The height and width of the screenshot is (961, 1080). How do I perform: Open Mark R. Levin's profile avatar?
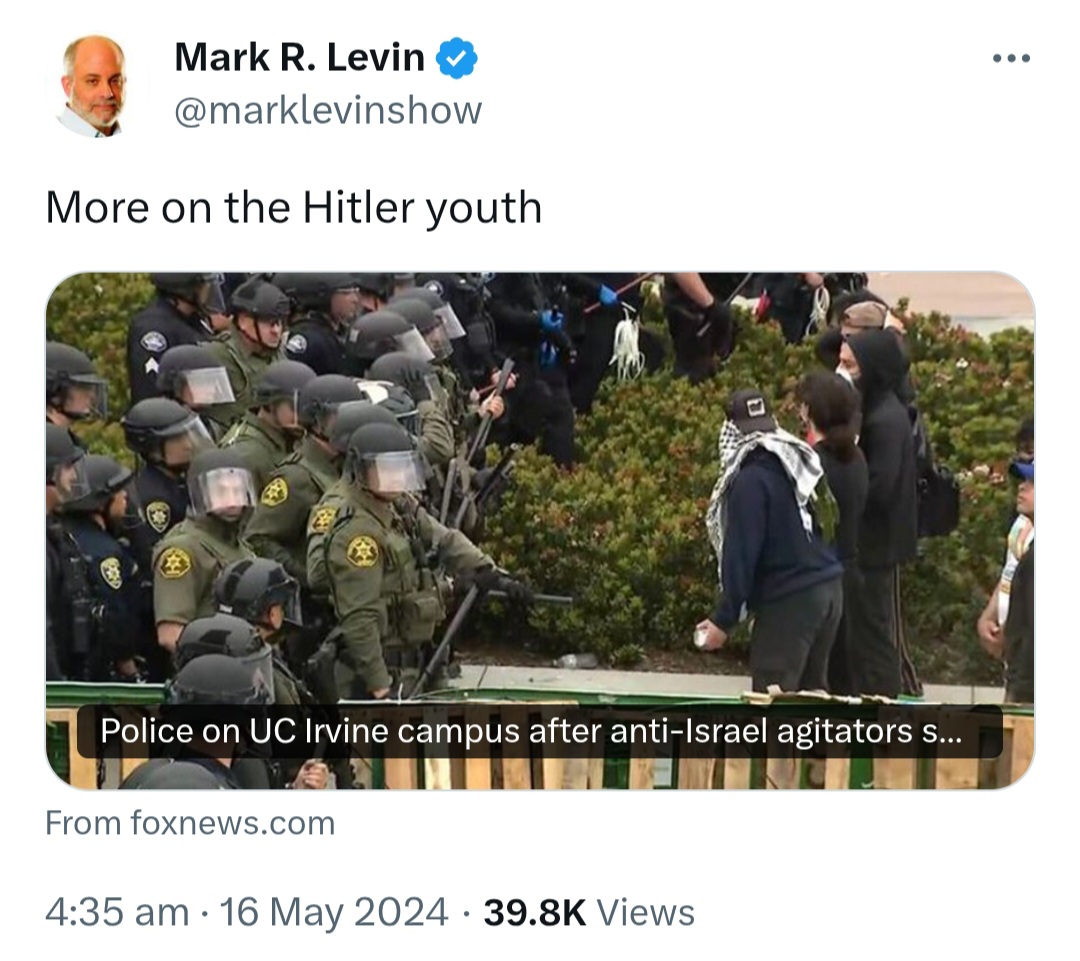pos(93,86)
